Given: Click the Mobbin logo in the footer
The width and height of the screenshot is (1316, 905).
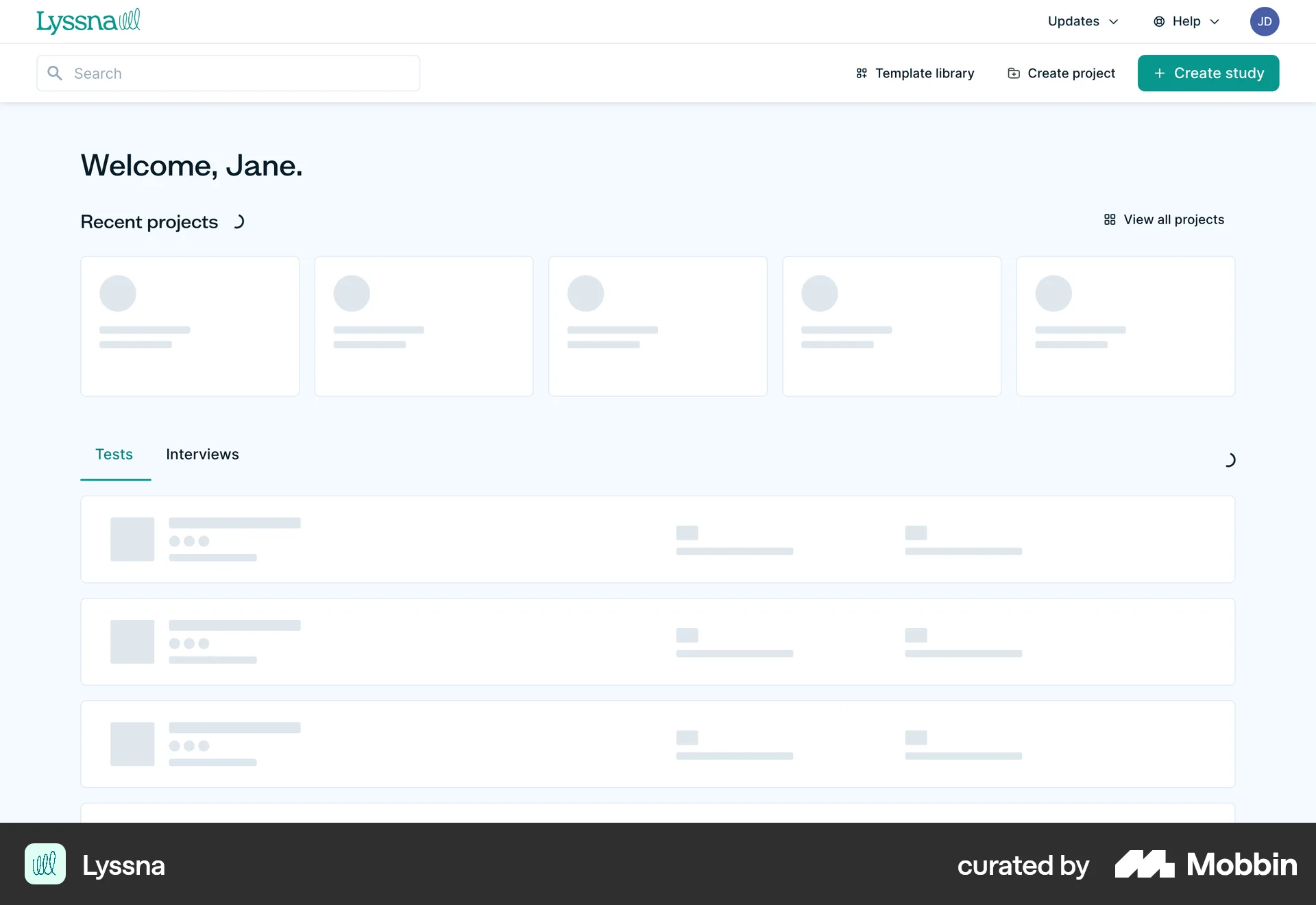Looking at the screenshot, I should (1204, 865).
